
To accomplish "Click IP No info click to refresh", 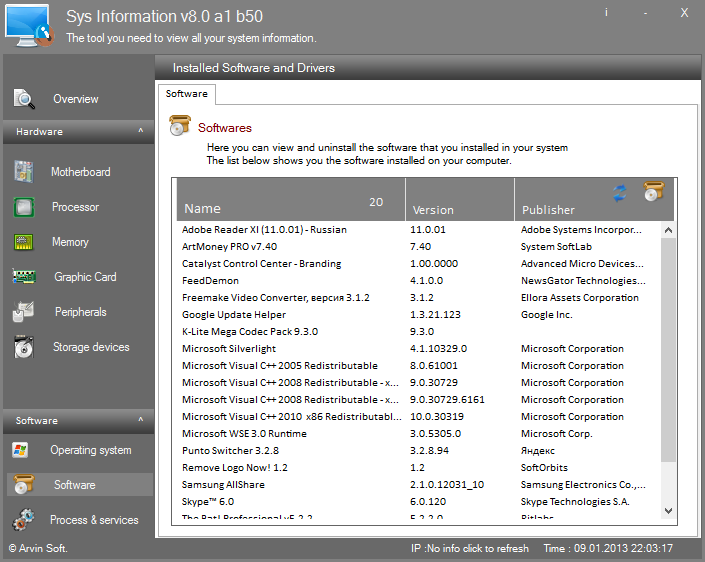I will click(x=470, y=549).
